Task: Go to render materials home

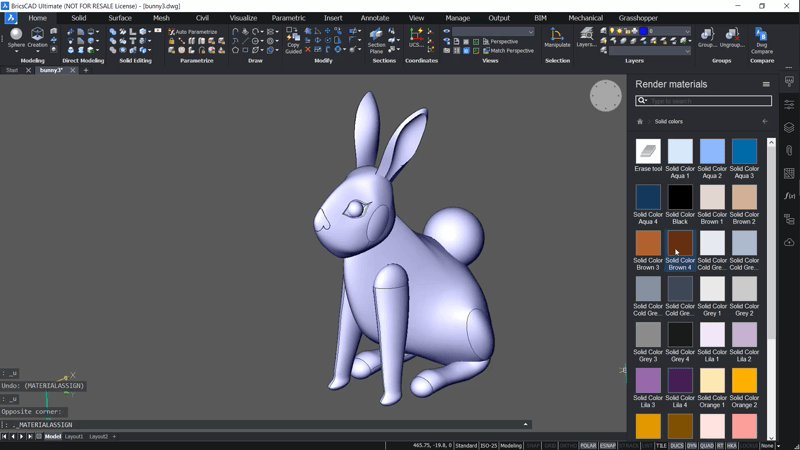Action: tap(640, 121)
